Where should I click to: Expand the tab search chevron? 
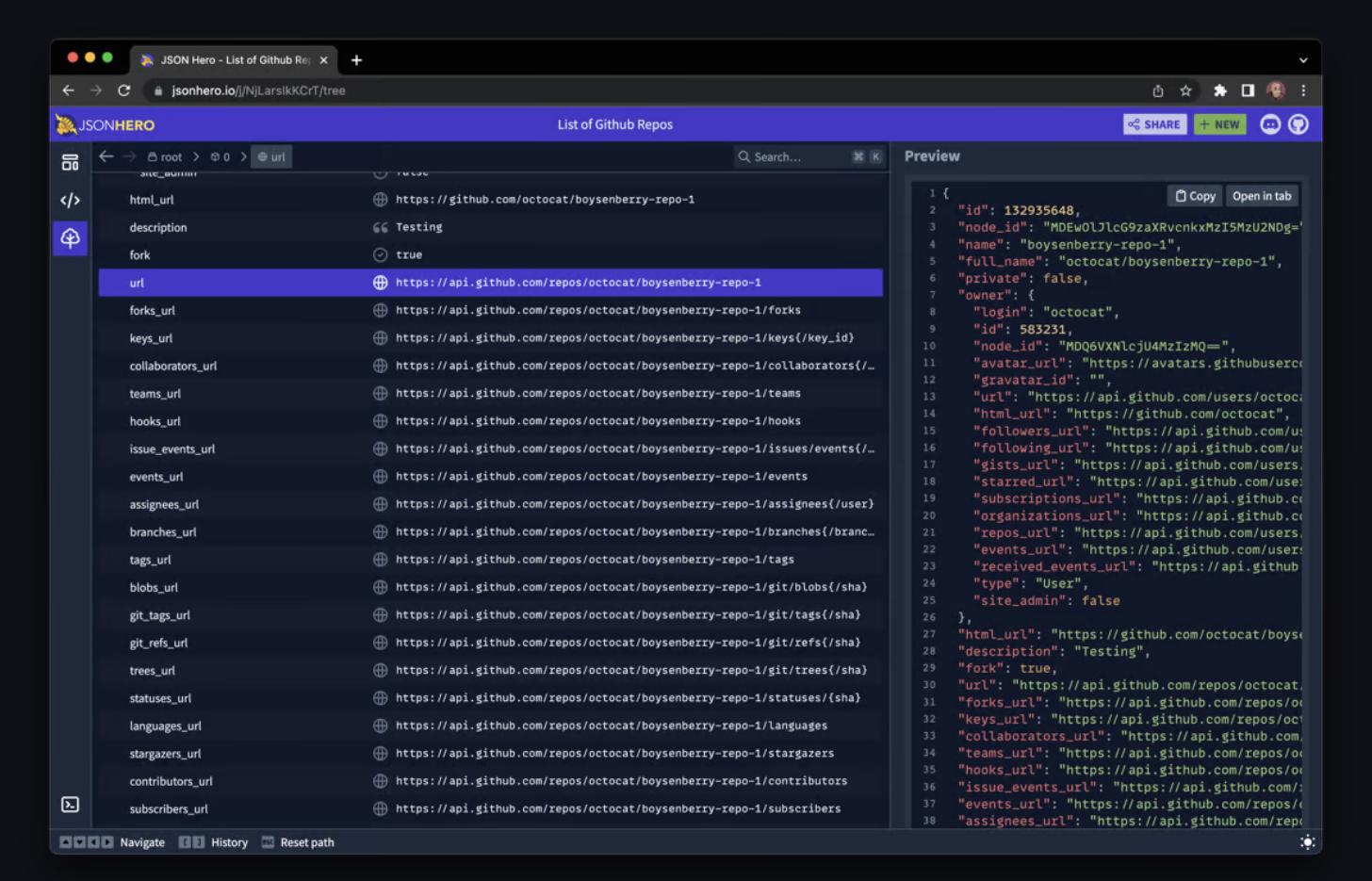(x=1303, y=60)
